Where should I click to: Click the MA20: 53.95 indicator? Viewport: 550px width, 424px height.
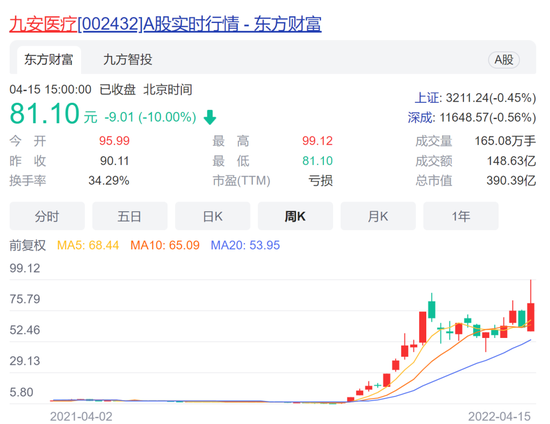coord(245,245)
